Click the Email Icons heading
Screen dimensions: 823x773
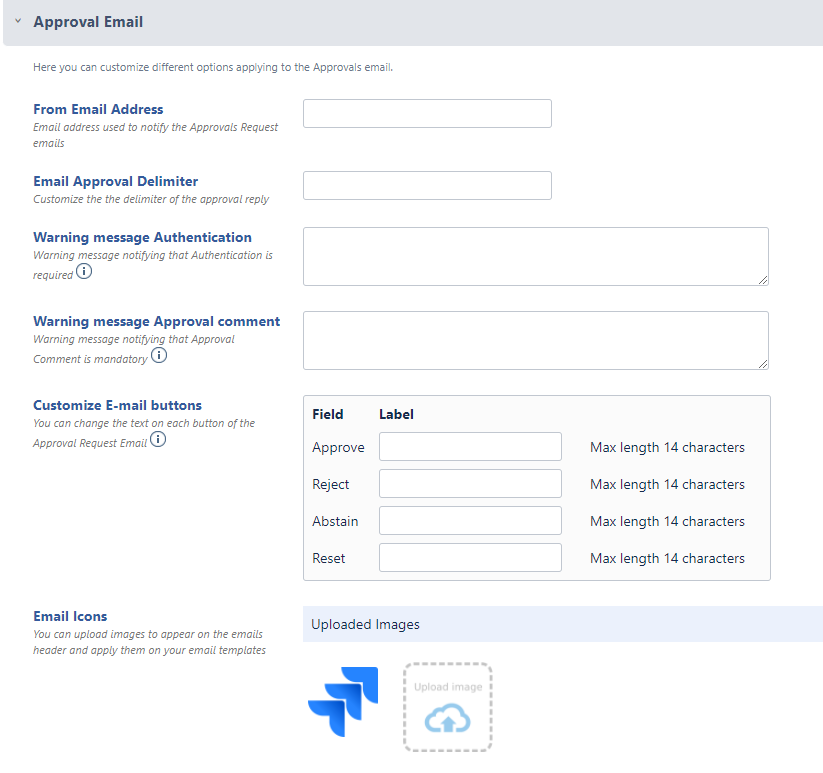click(70, 616)
